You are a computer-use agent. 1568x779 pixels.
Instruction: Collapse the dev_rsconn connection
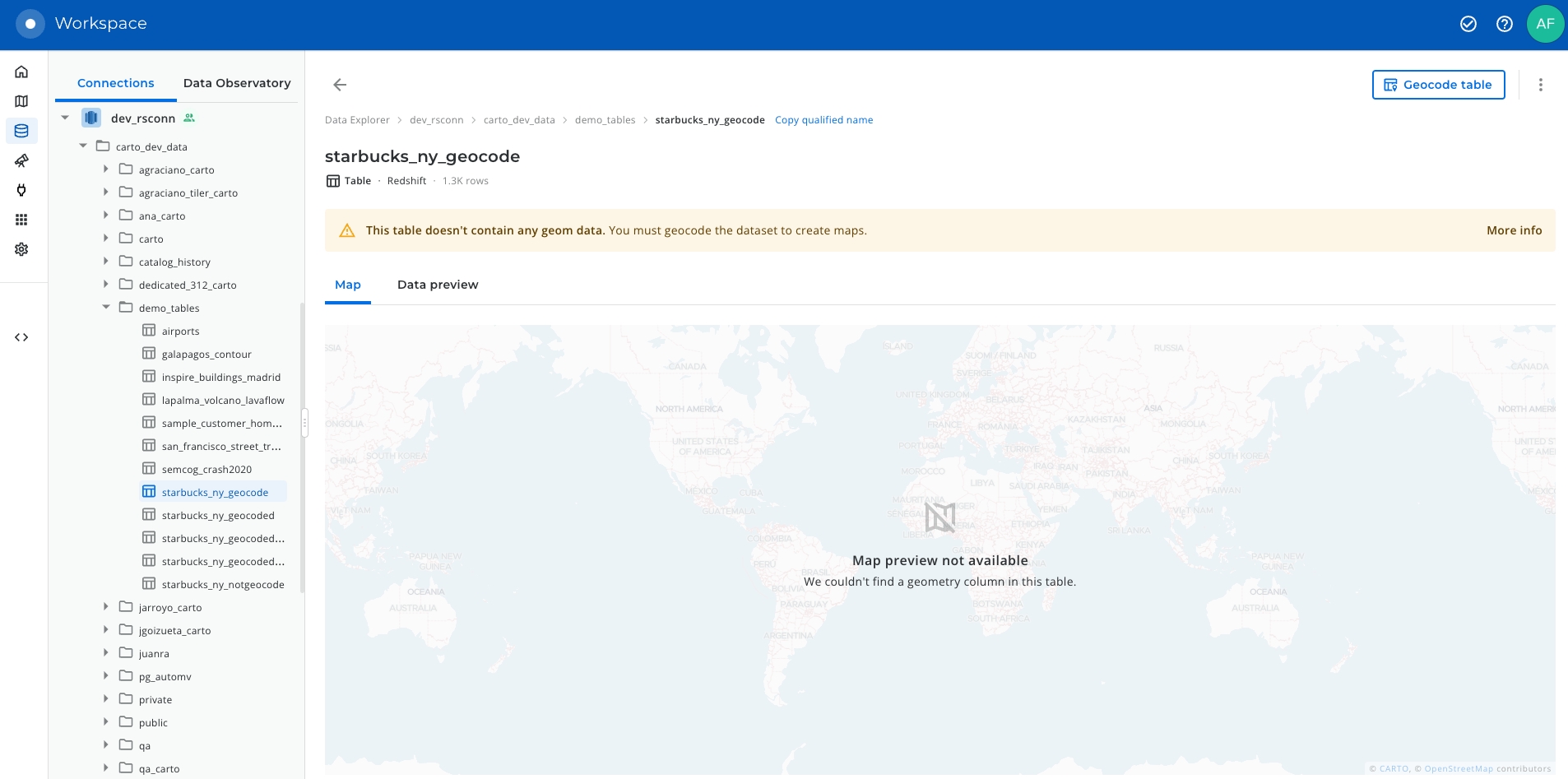click(65, 118)
